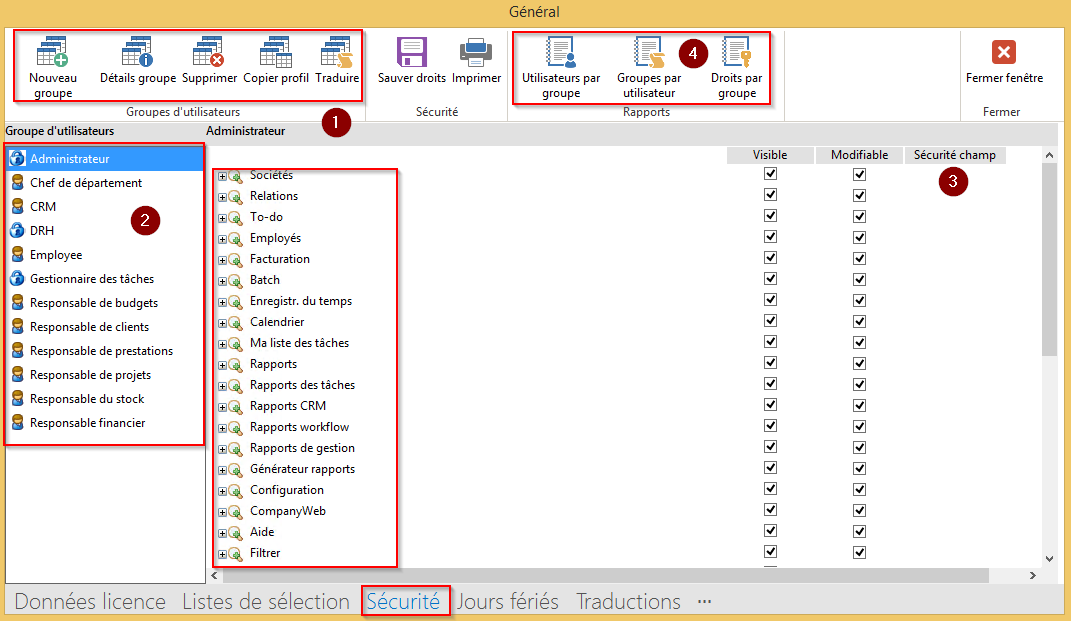Screen dimensions: 1071x621
Task: Click the Supprimer group icon
Action: (x=209, y=53)
